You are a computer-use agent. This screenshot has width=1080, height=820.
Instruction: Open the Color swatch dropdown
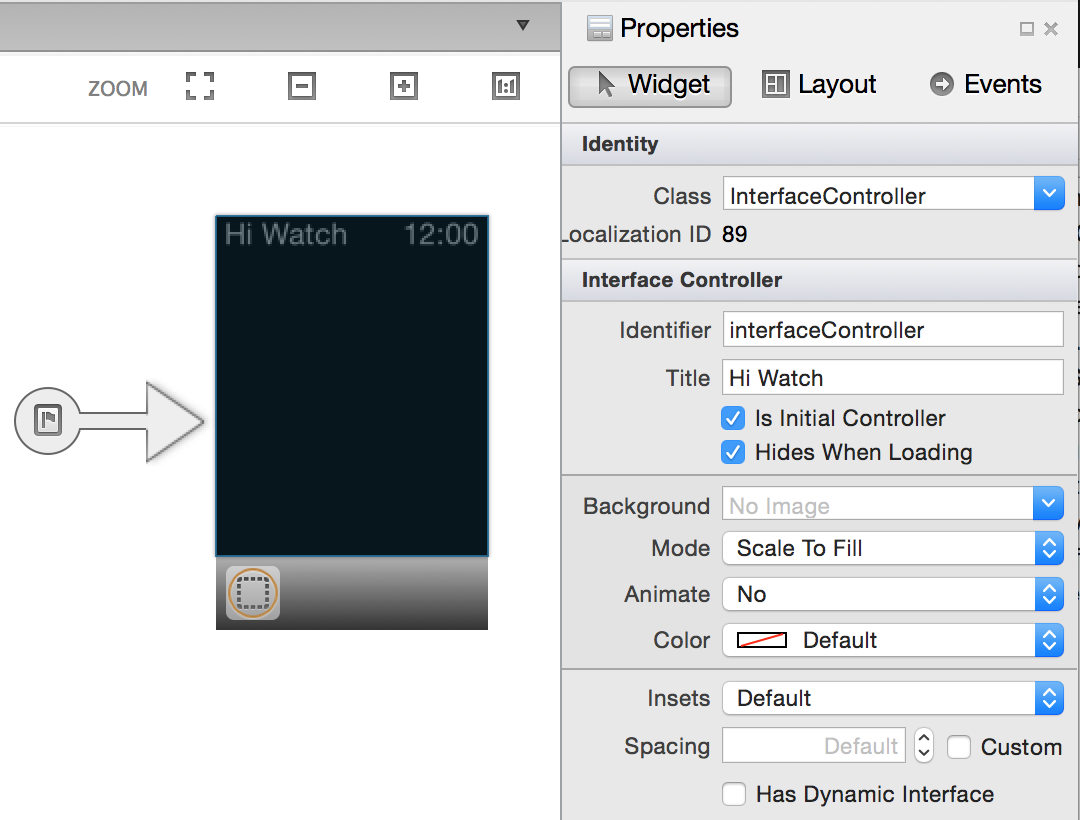(1049, 640)
